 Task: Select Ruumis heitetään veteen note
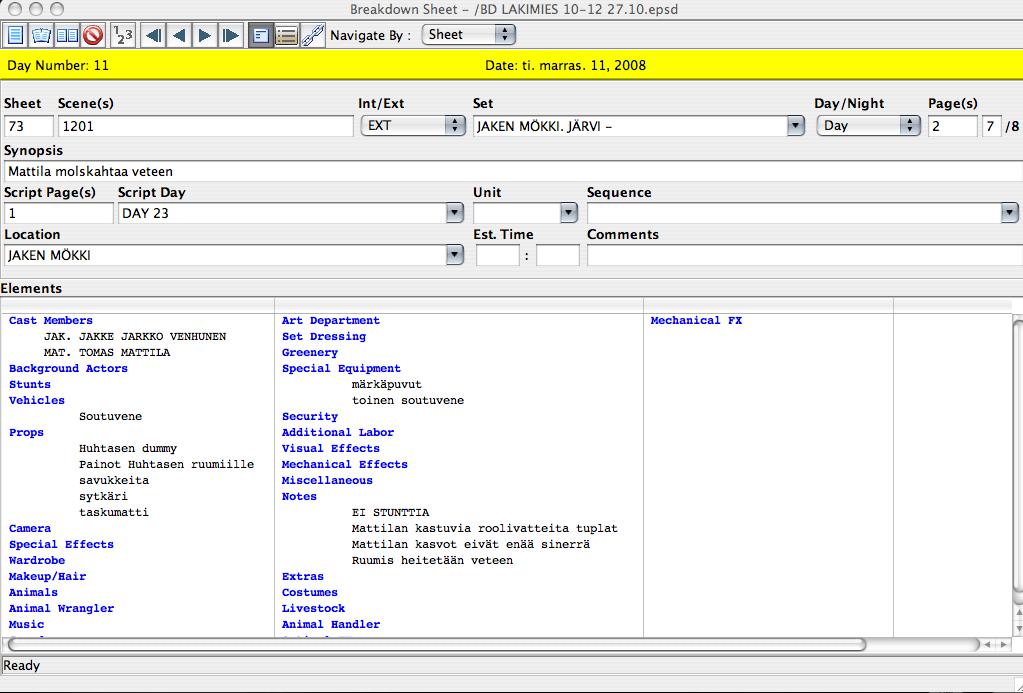pyautogui.click(x=432, y=561)
